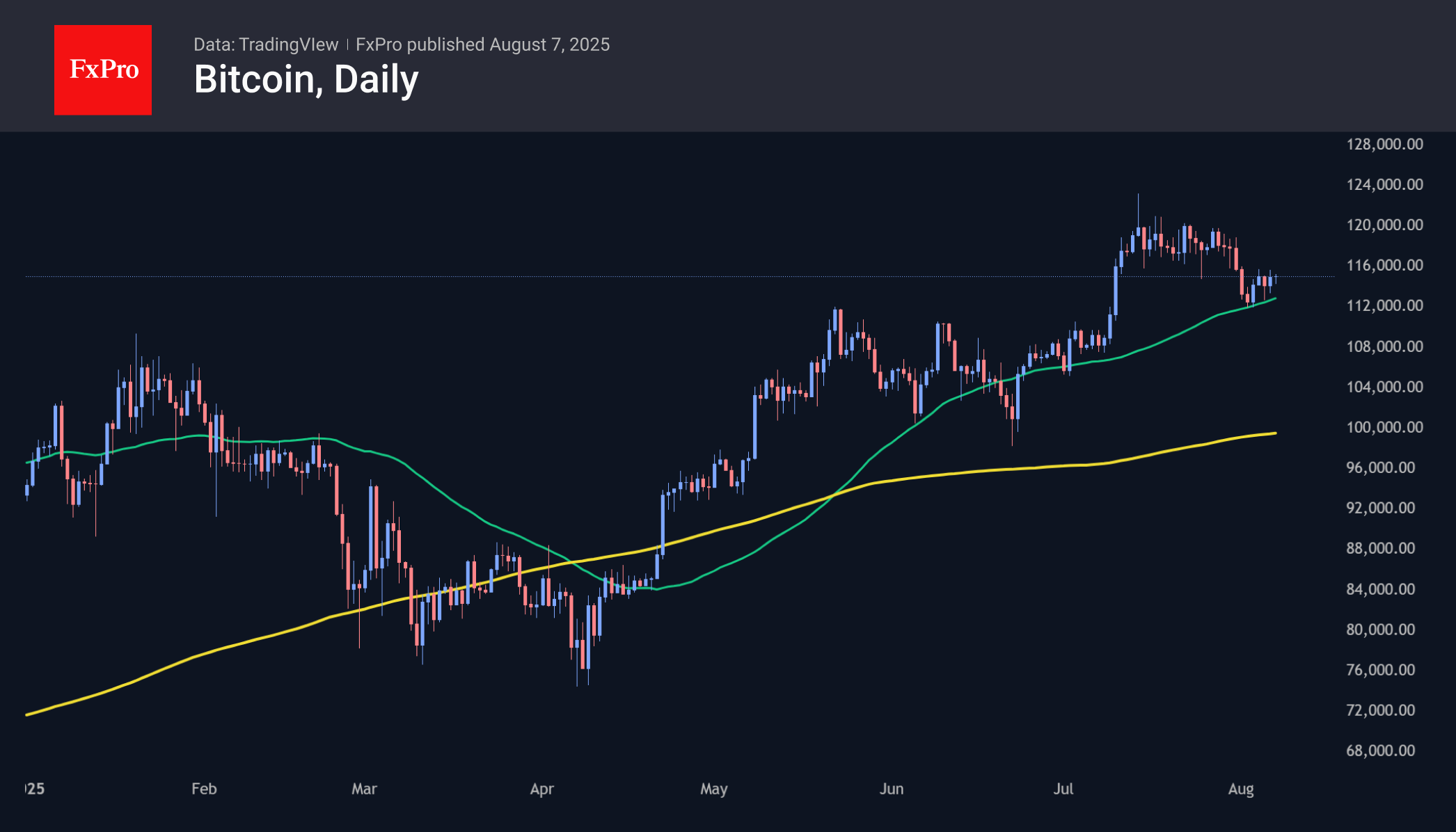Click the 116,000.00 price axis label
The image size is (1456, 832).
click(x=1384, y=265)
